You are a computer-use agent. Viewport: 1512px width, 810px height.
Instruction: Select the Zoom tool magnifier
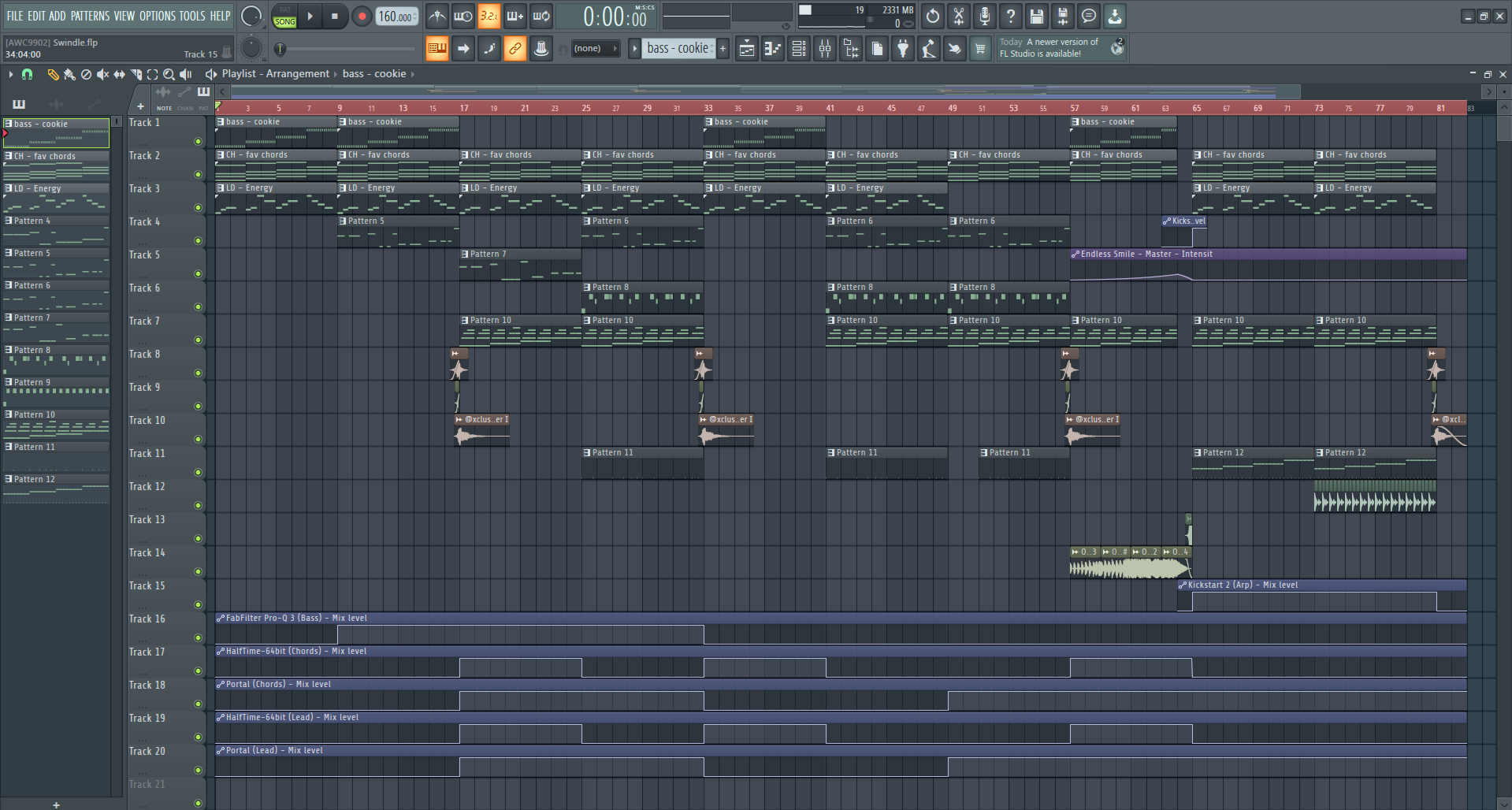point(169,74)
